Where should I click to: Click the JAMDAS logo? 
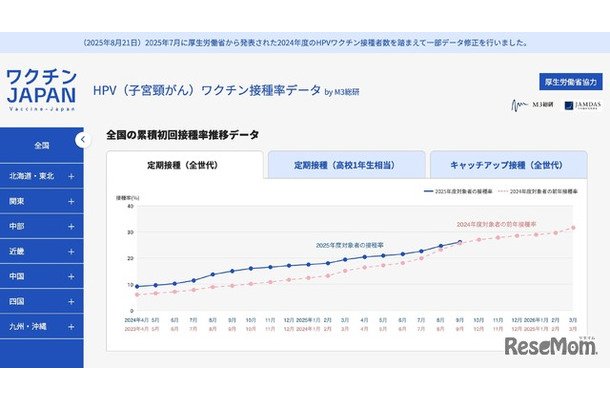pos(582,105)
